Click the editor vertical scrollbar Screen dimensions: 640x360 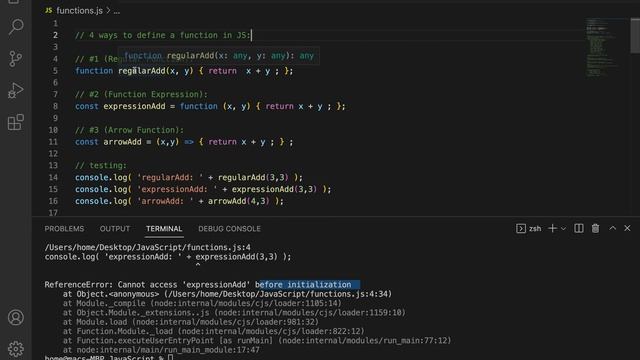point(635,36)
